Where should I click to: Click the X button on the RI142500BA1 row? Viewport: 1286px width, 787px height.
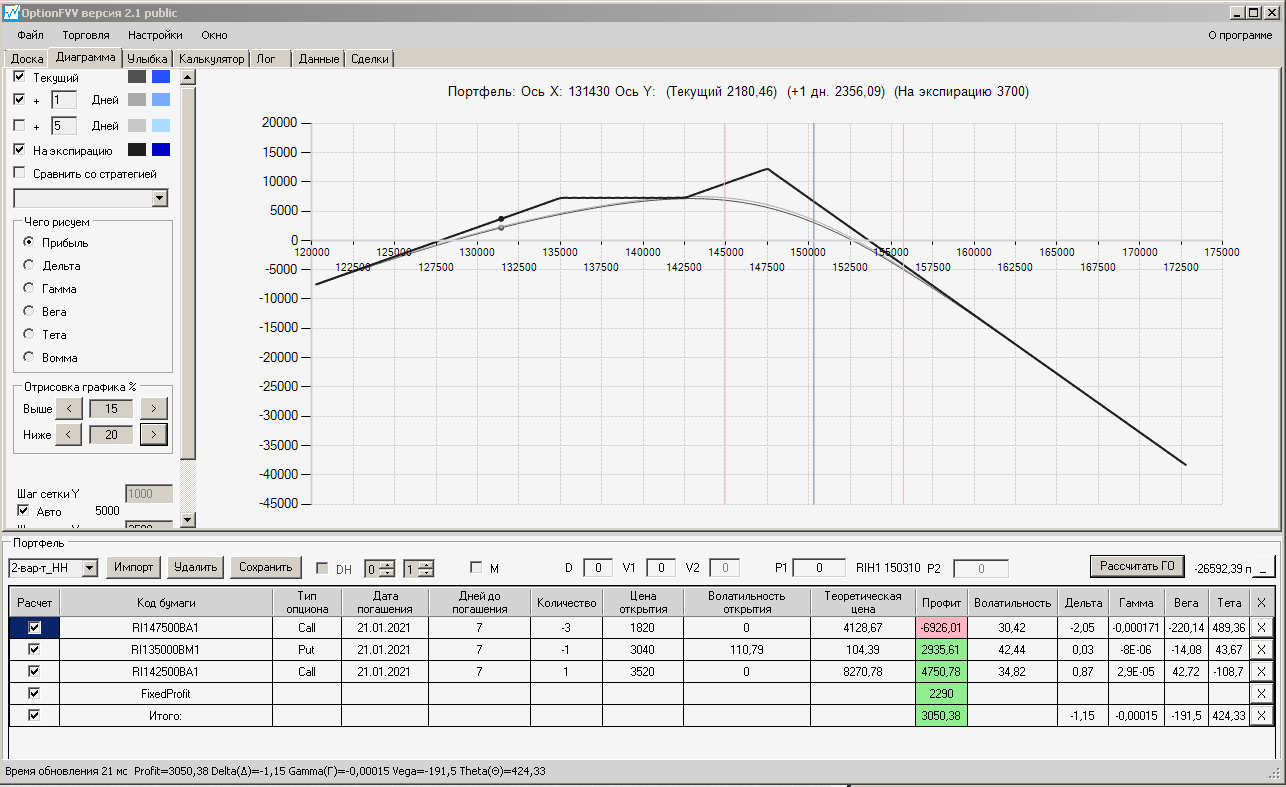pos(1261,672)
